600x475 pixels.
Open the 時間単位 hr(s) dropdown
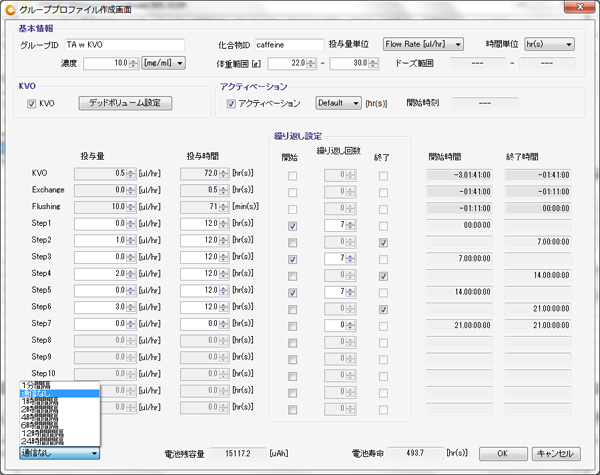click(x=549, y=44)
